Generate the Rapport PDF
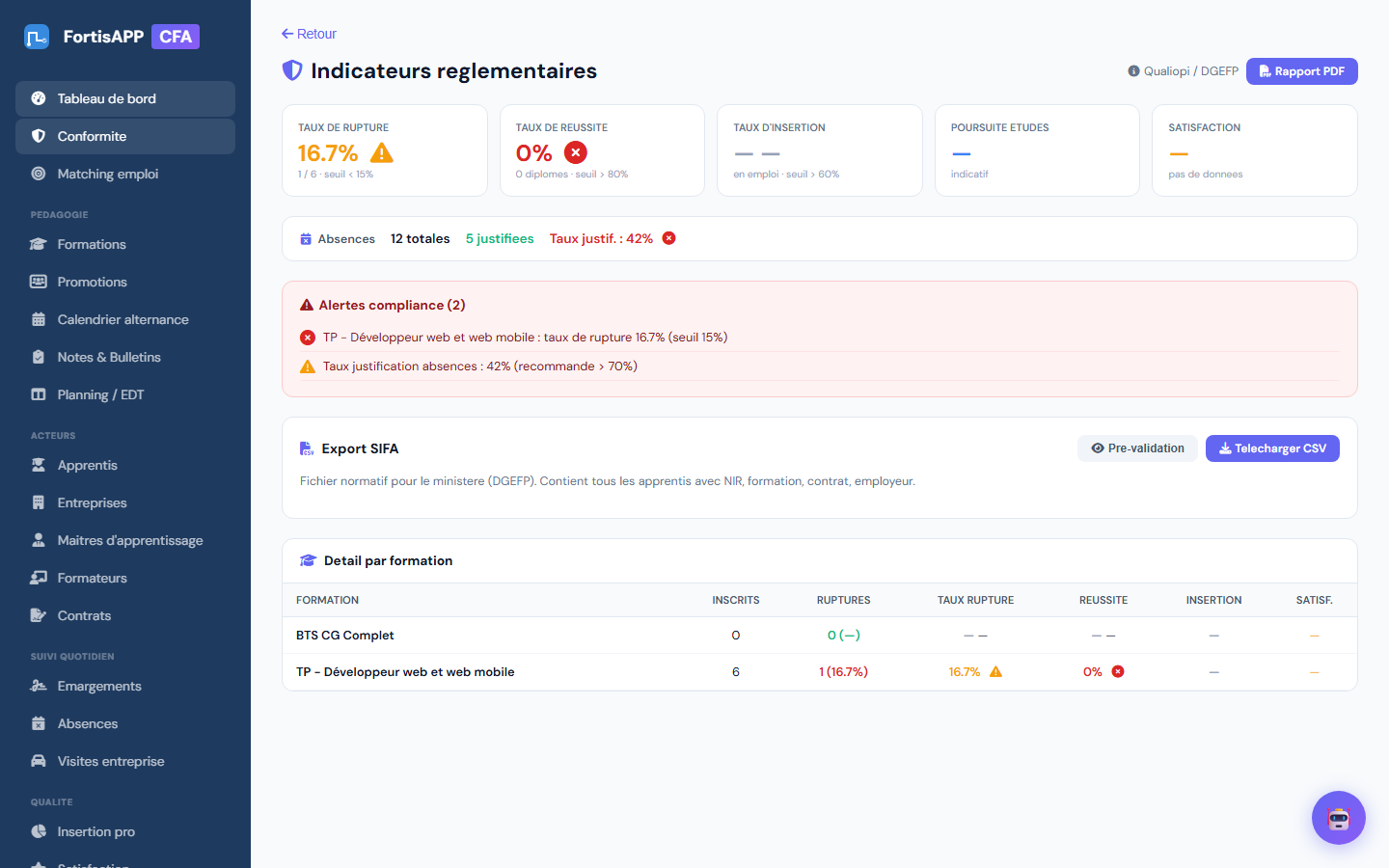Image resolution: width=1389 pixels, height=868 pixels. pyautogui.click(x=1302, y=71)
